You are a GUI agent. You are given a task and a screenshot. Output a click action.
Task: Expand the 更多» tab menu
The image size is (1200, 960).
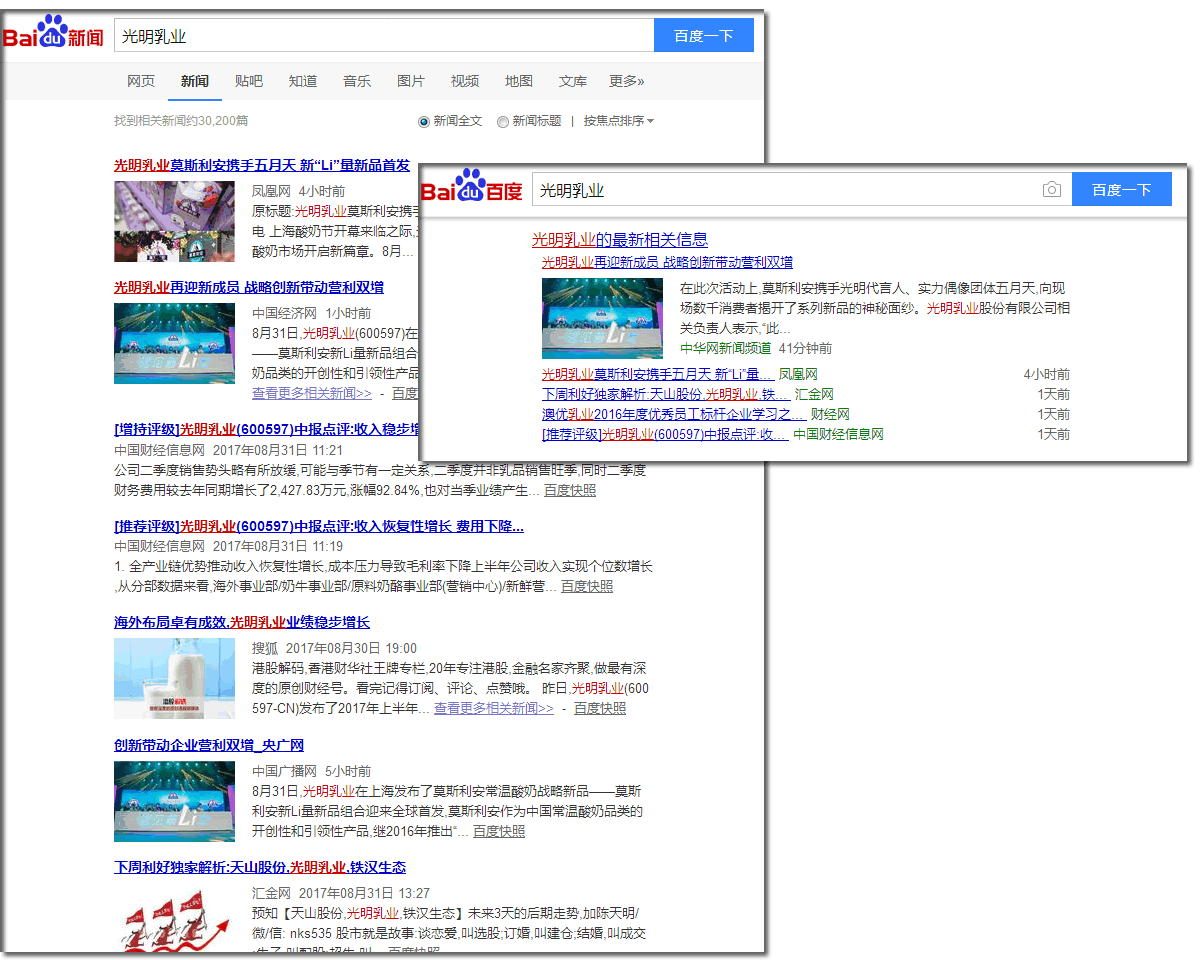coord(627,81)
